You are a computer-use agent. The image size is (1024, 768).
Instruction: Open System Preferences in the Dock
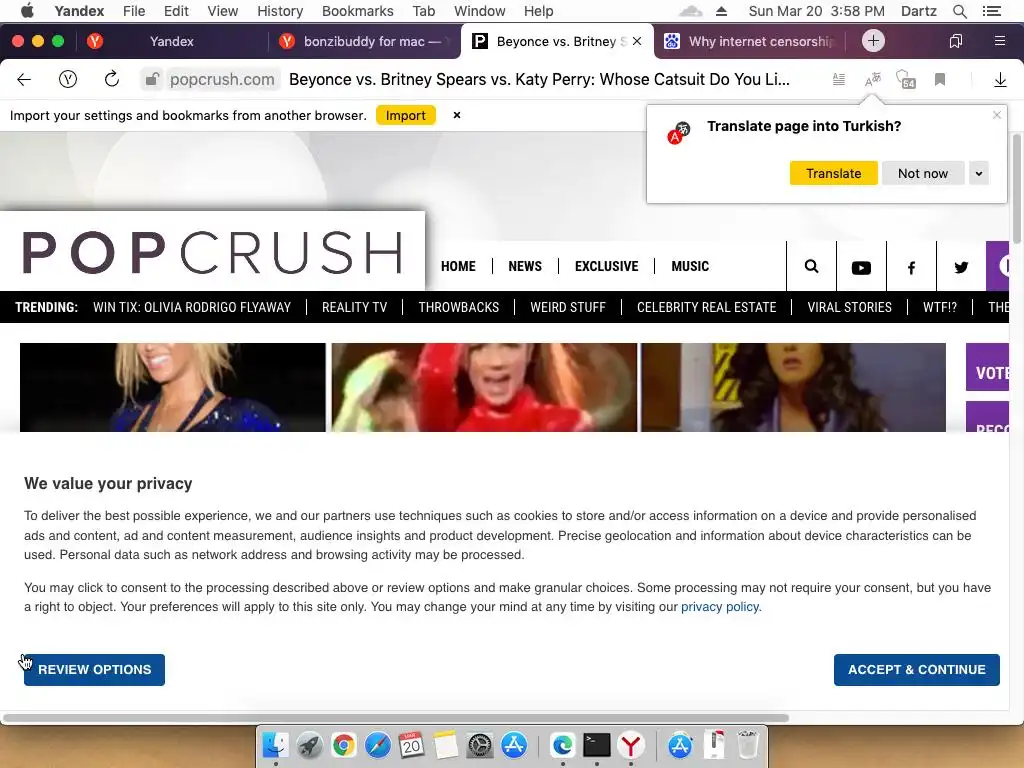click(x=480, y=744)
